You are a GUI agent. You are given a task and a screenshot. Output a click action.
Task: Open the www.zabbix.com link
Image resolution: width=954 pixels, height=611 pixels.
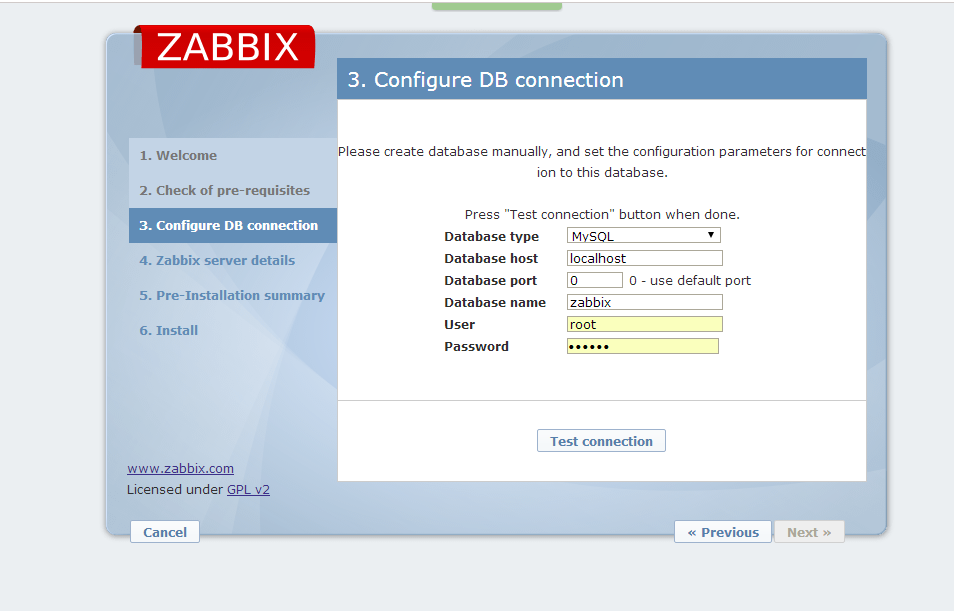pyautogui.click(x=180, y=469)
